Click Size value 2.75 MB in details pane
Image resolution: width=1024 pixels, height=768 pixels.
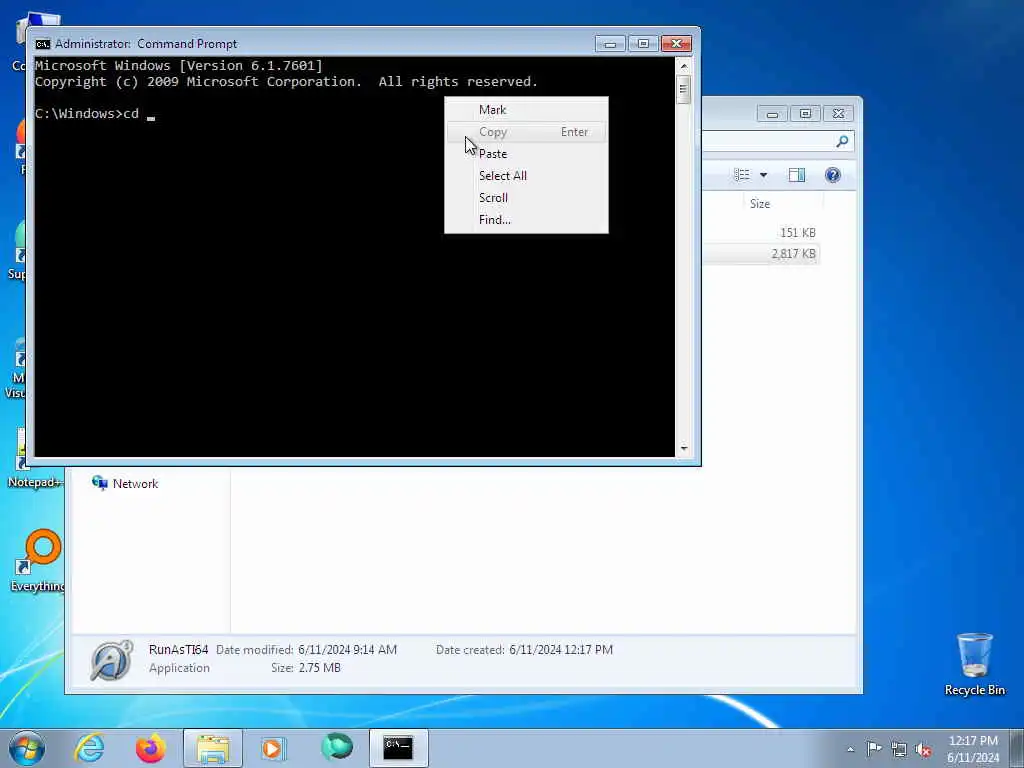[319, 667]
